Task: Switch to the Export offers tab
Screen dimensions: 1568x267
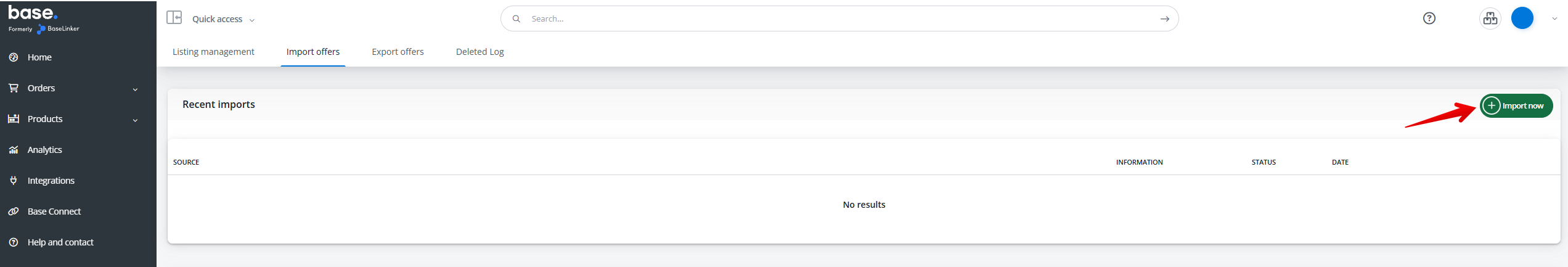Action: 398,52
